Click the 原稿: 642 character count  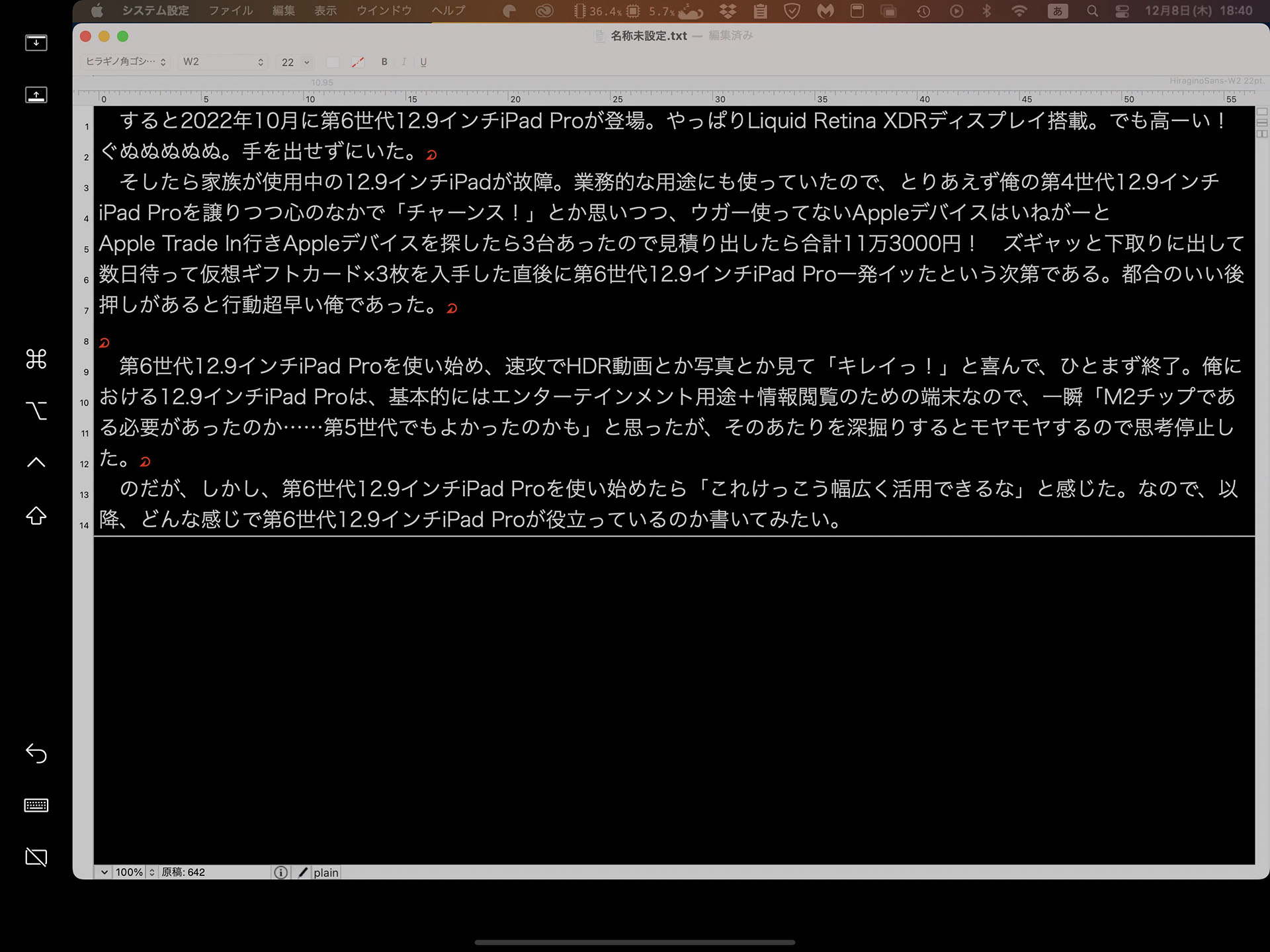tap(183, 873)
